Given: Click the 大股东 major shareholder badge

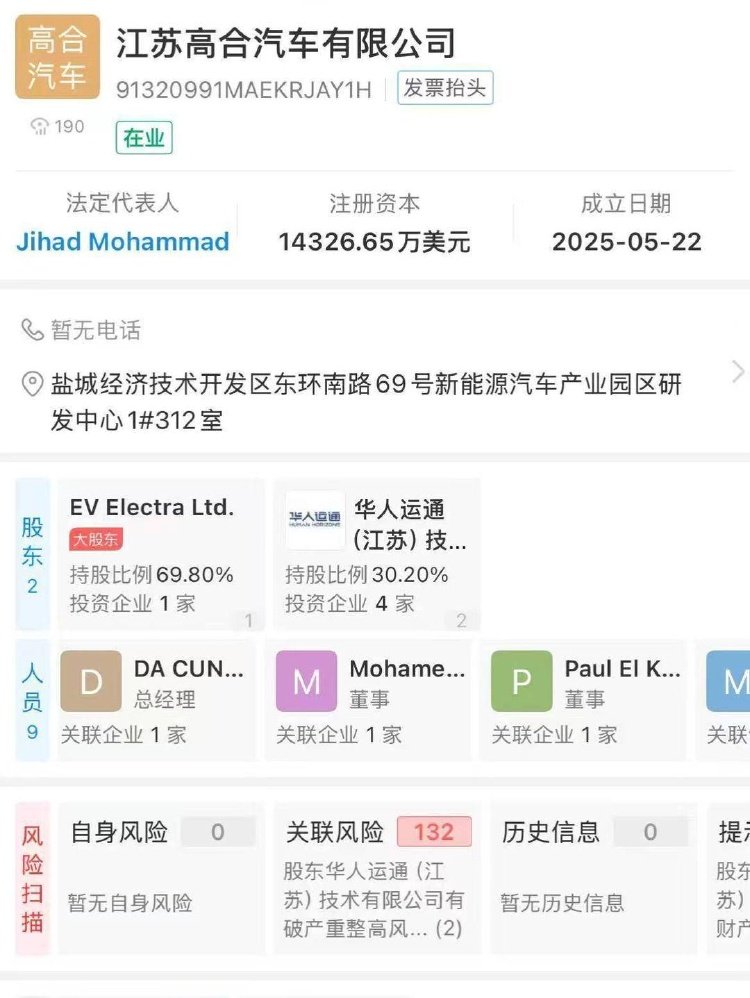Looking at the screenshot, I should 96,540.
